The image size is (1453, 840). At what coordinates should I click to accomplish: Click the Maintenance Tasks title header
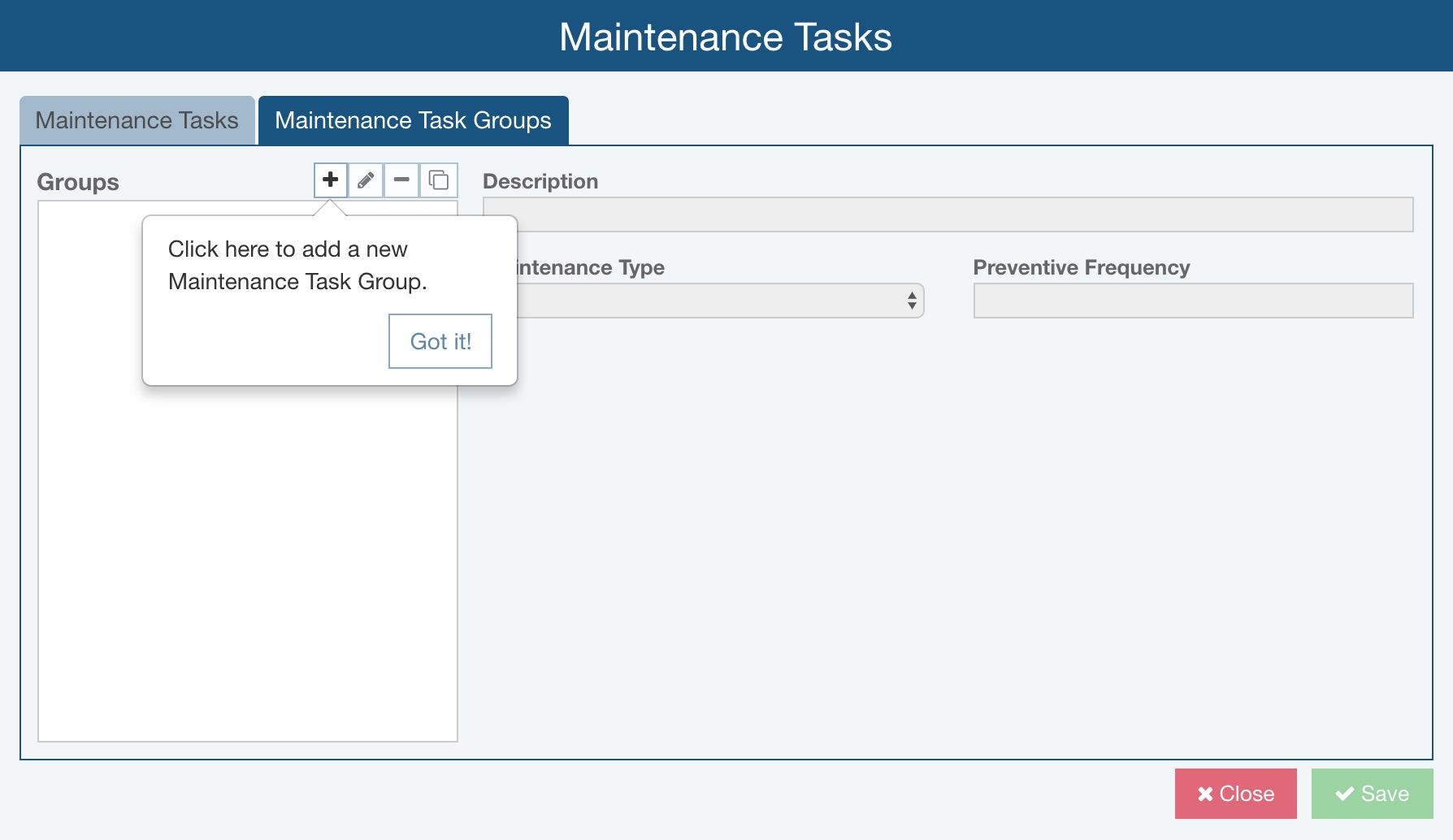pos(726,36)
